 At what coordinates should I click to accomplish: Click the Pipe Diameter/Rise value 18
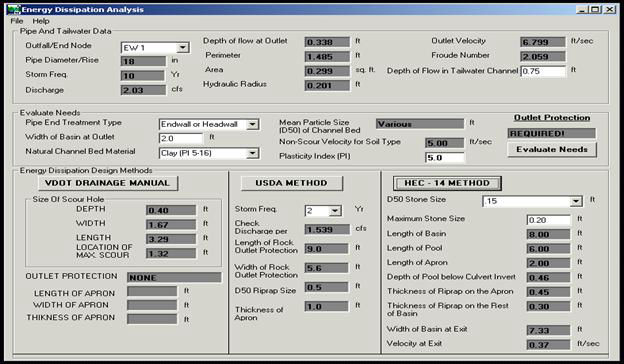(143, 61)
